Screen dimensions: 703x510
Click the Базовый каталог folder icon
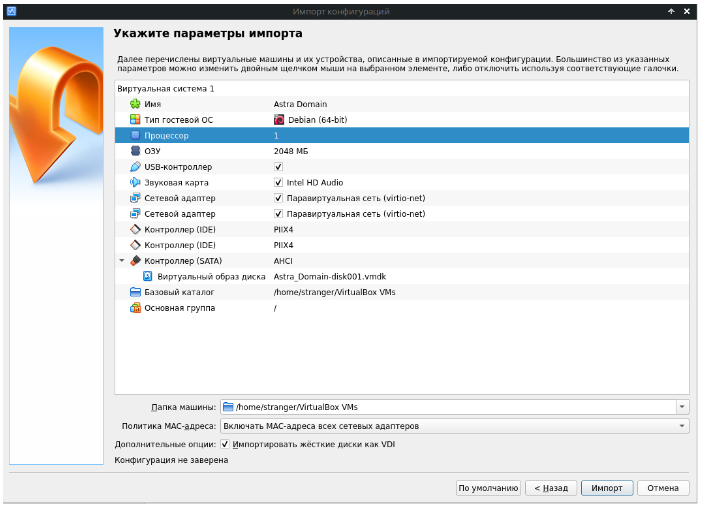(135, 293)
